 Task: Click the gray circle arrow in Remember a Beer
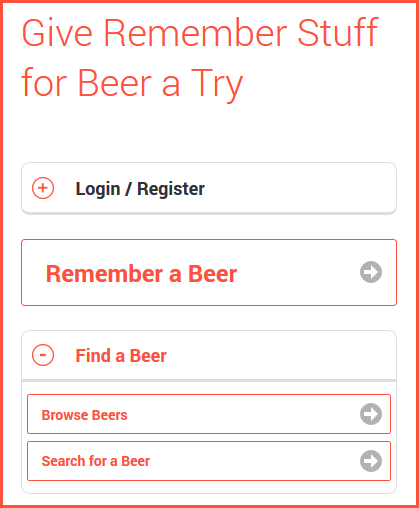point(371,272)
